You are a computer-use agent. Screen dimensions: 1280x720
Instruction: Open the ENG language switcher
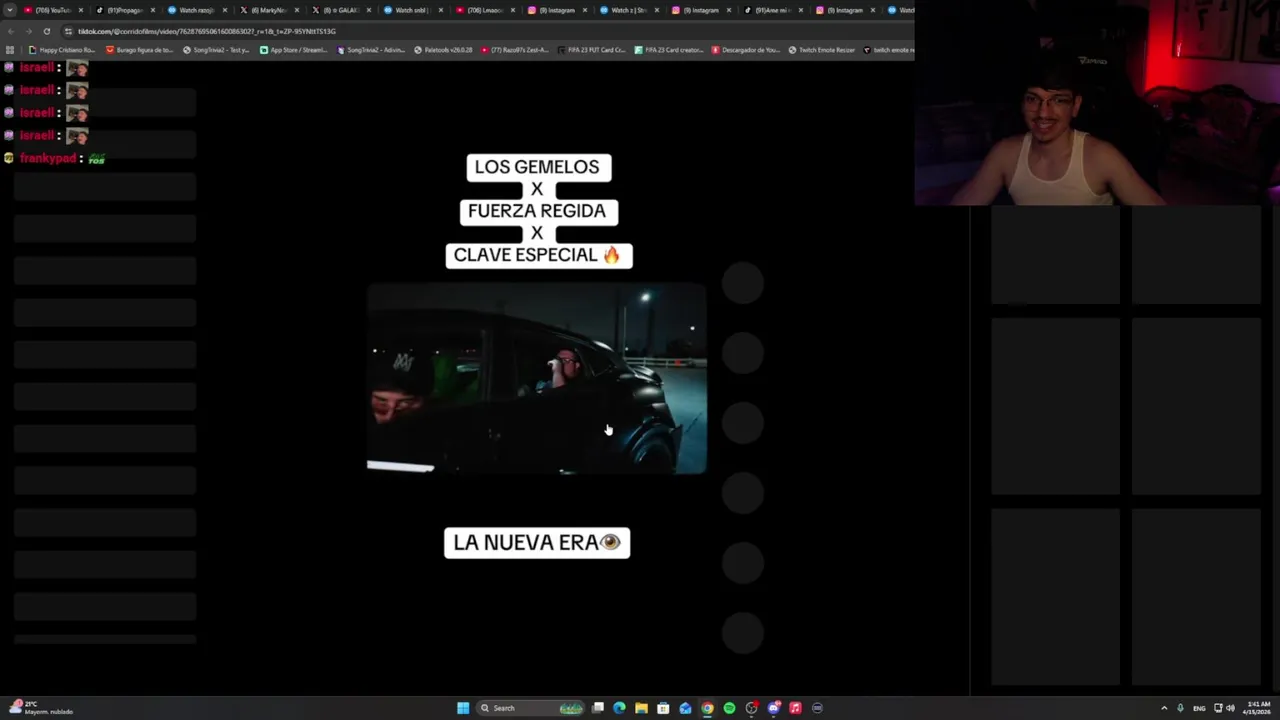click(x=1199, y=708)
